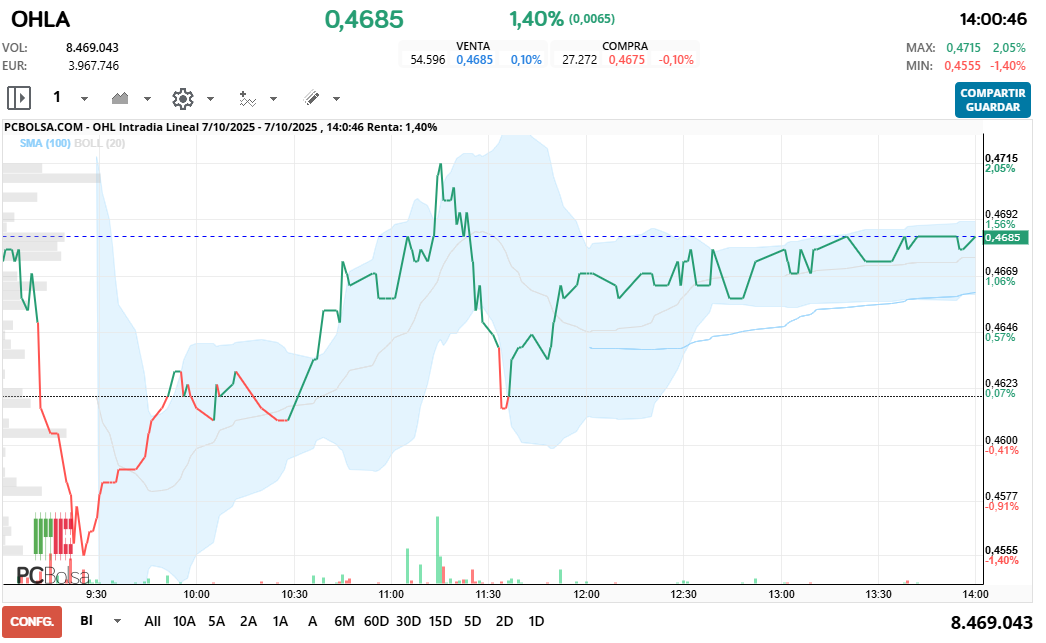Open the BI dropdown at bottom

coord(117,621)
